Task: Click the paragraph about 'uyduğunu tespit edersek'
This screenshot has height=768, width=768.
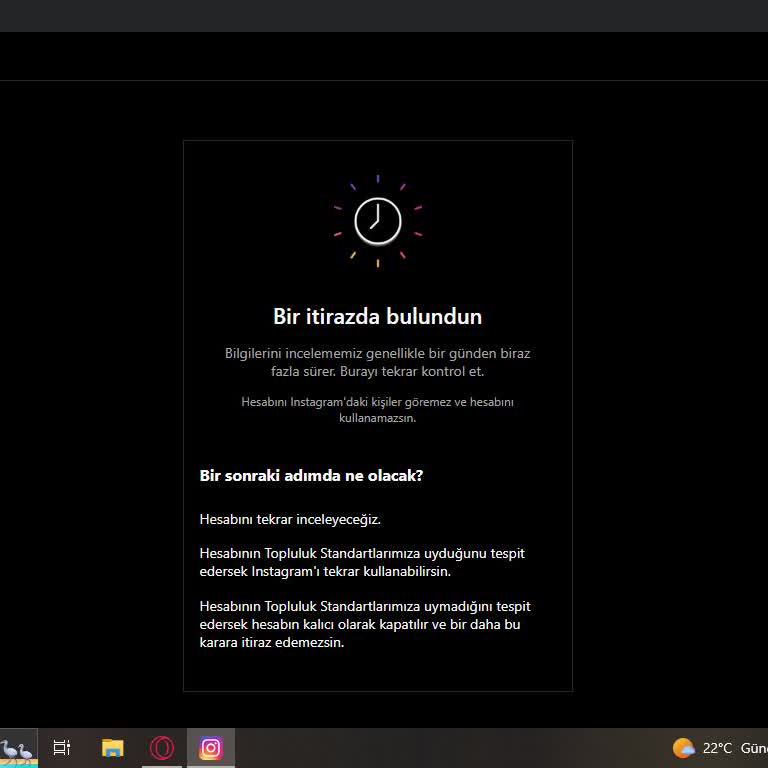Action: click(362, 562)
